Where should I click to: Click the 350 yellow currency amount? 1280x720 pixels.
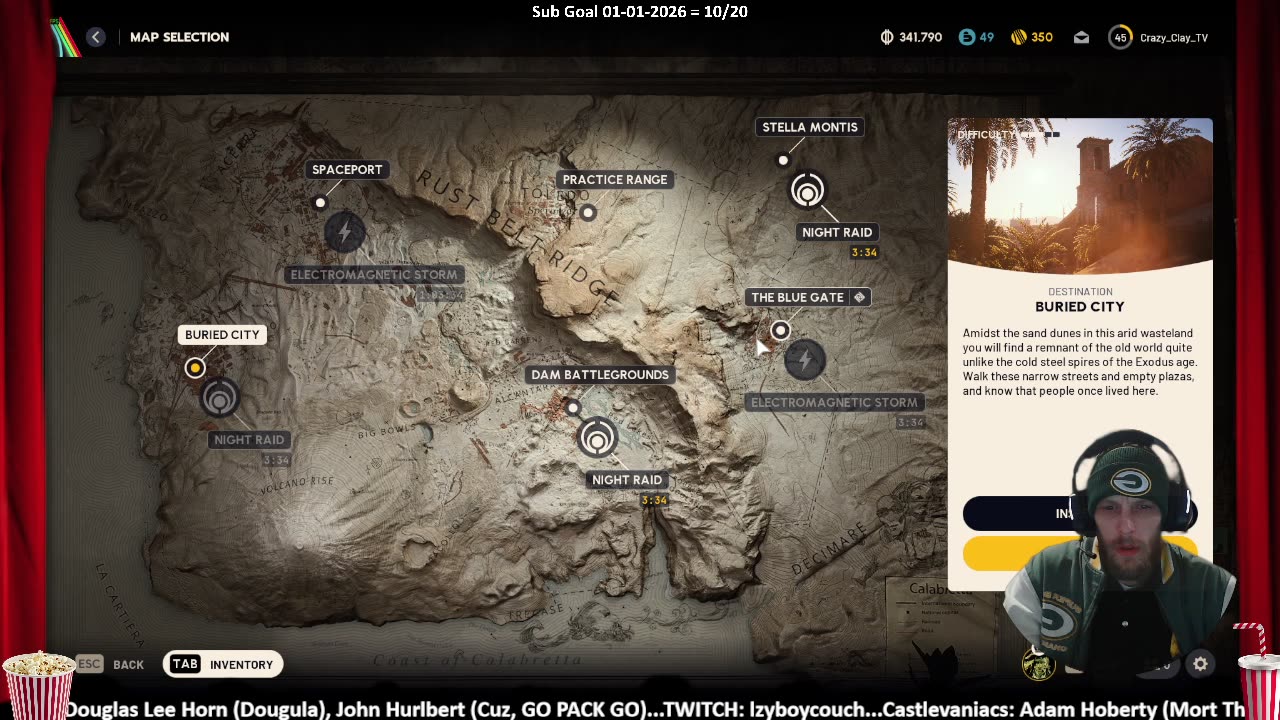click(x=1042, y=37)
